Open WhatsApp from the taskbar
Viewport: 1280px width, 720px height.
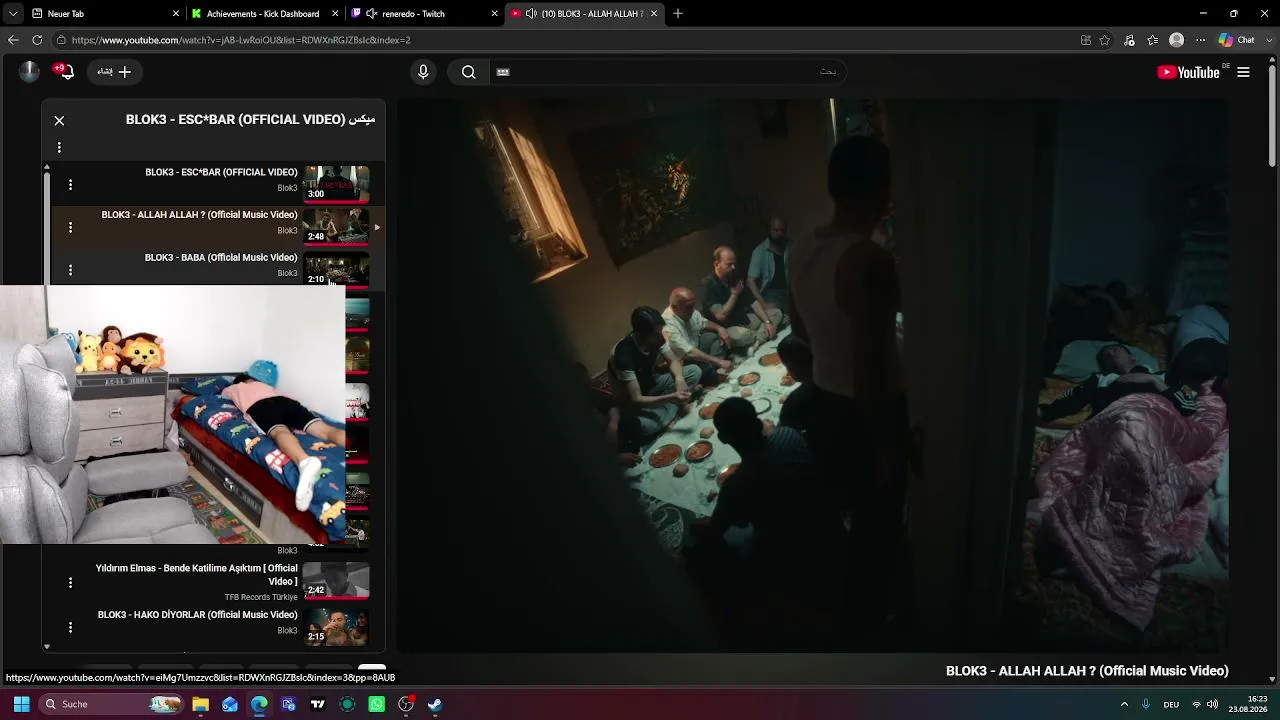[377, 704]
